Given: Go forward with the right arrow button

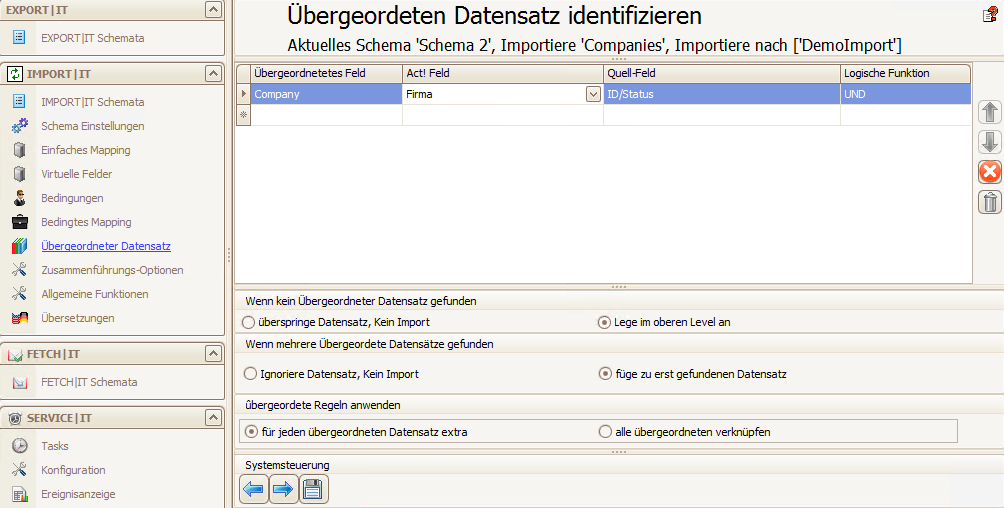Looking at the screenshot, I should pyautogui.click(x=283, y=489).
